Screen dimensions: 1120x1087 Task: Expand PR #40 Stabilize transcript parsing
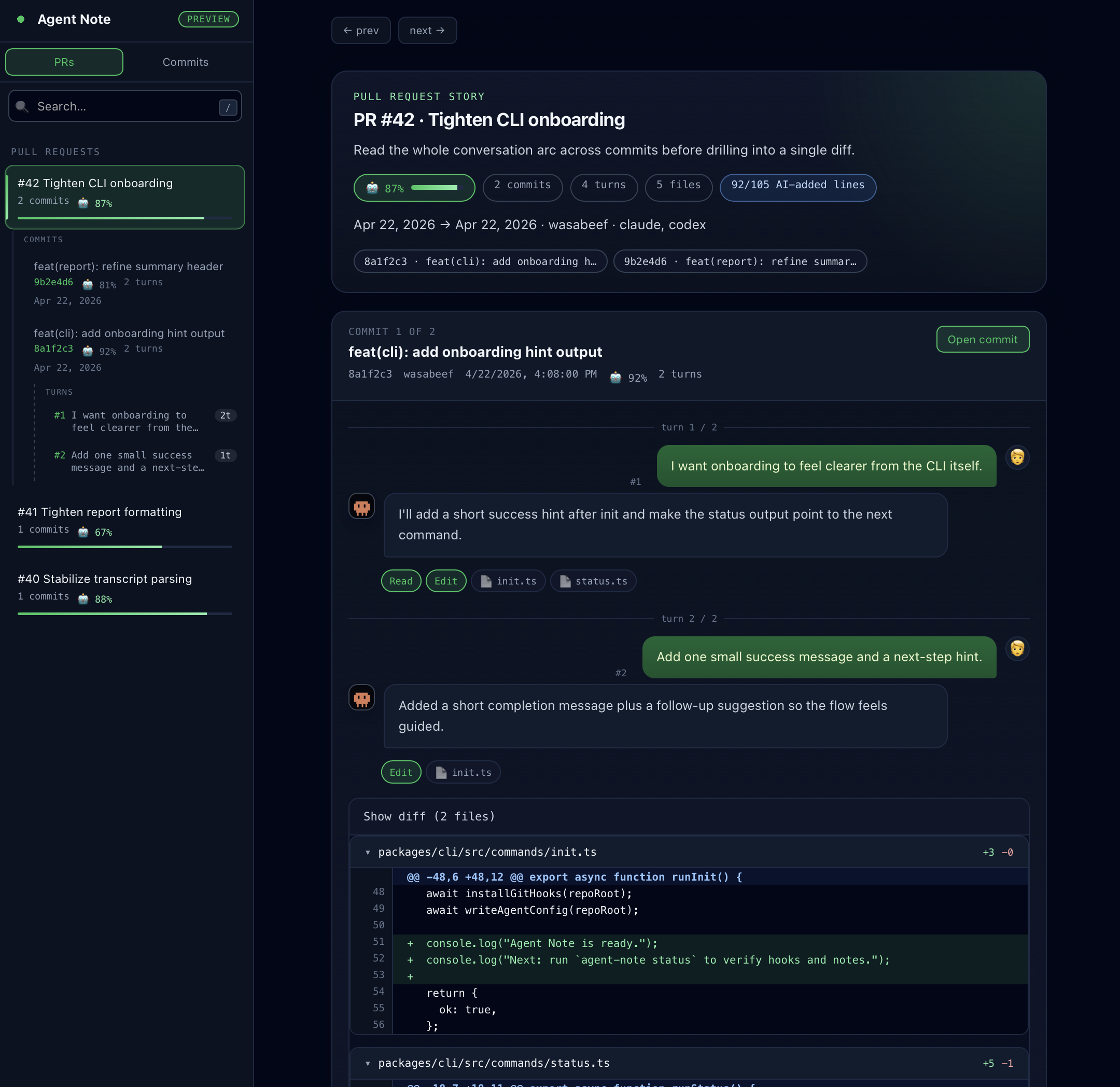coord(125,593)
